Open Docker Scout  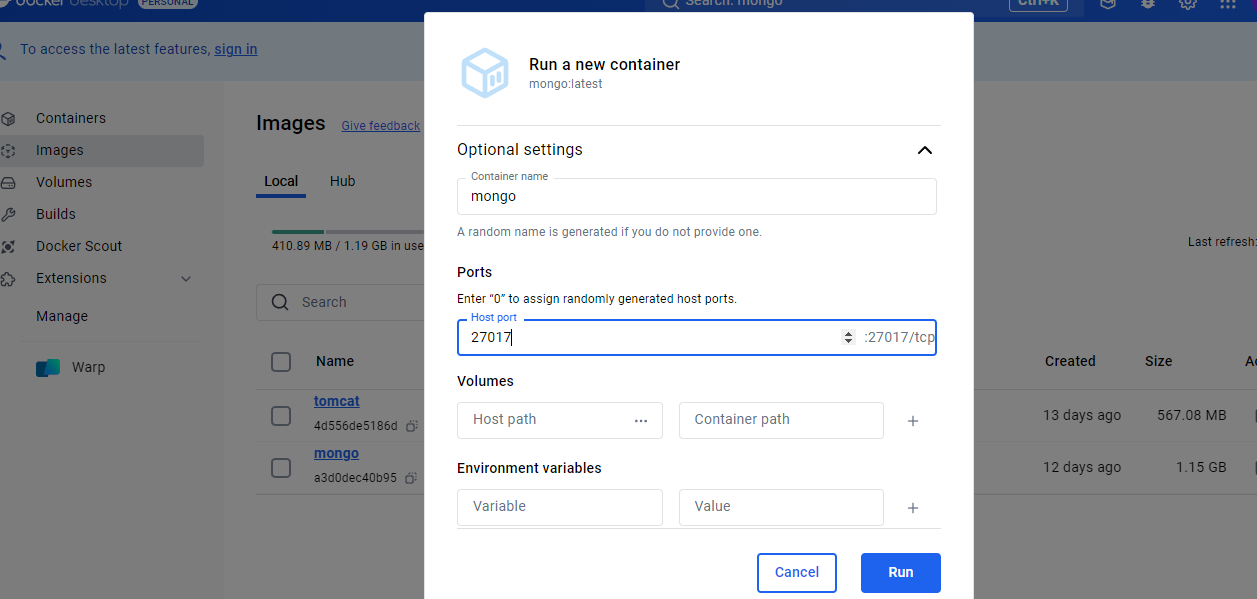click(79, 246)
